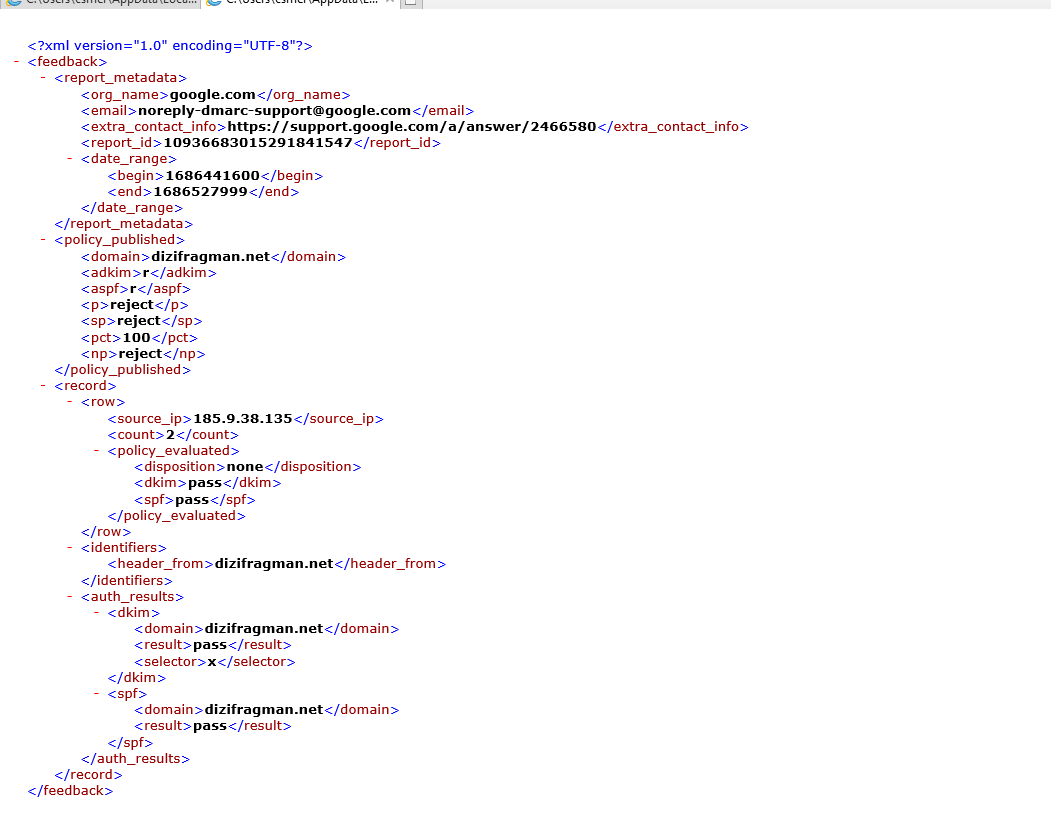The width and height of the screenshot is (1051, 824).
Task: Click the np tag value reject
Action: pyautogui.click(x=141, y=354)
